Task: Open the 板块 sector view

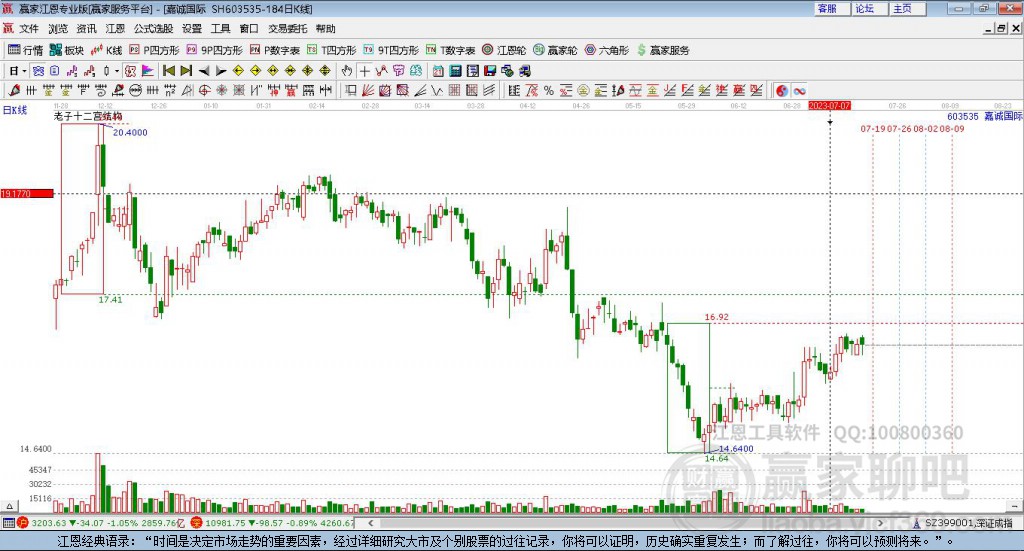Action: (x=67, y=50)
